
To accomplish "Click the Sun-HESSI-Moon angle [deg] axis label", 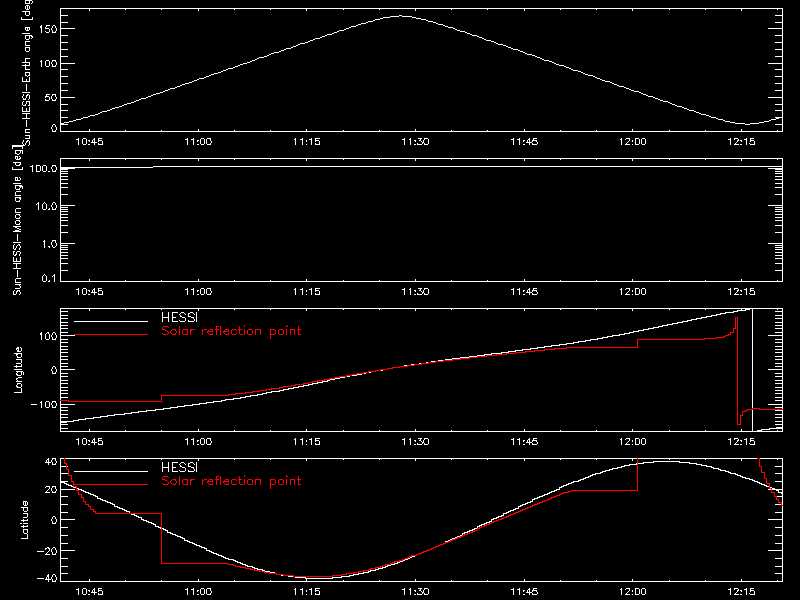I will tap(18, 220).
